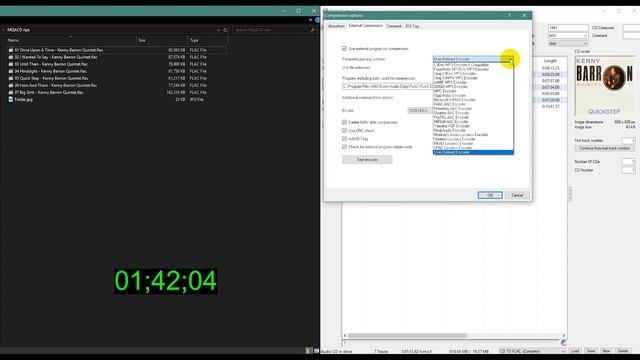Open the help question mark in dialog title
640x360 pixels.
tap(509, 16)
